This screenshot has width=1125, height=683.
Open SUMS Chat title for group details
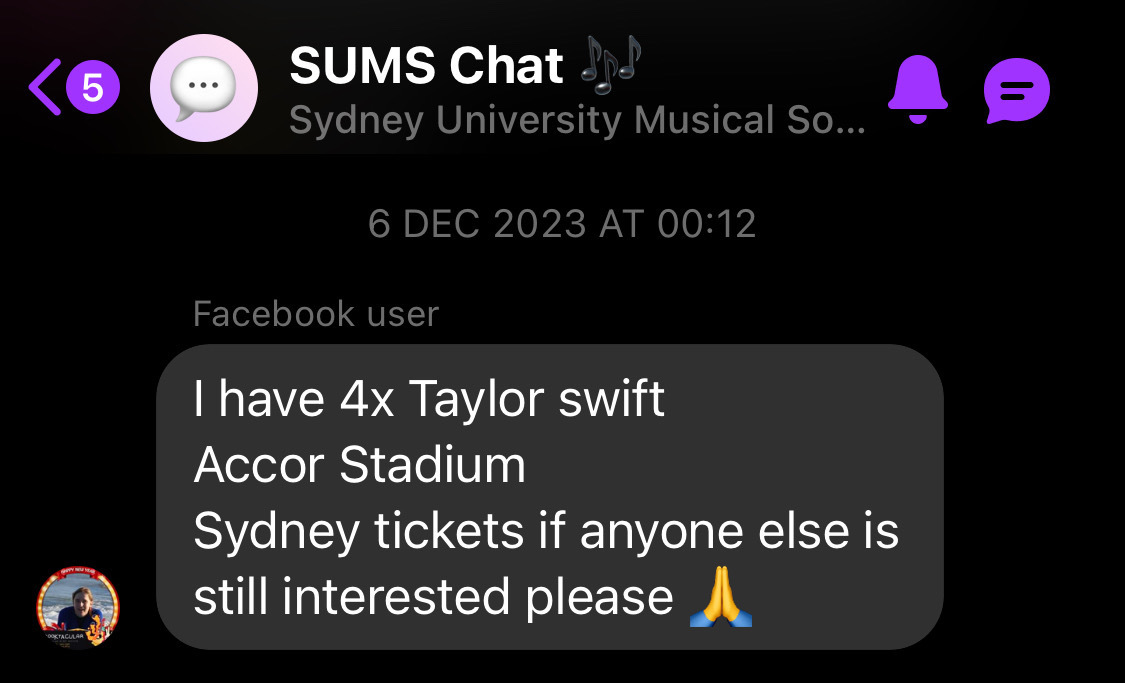coord(426,67)
